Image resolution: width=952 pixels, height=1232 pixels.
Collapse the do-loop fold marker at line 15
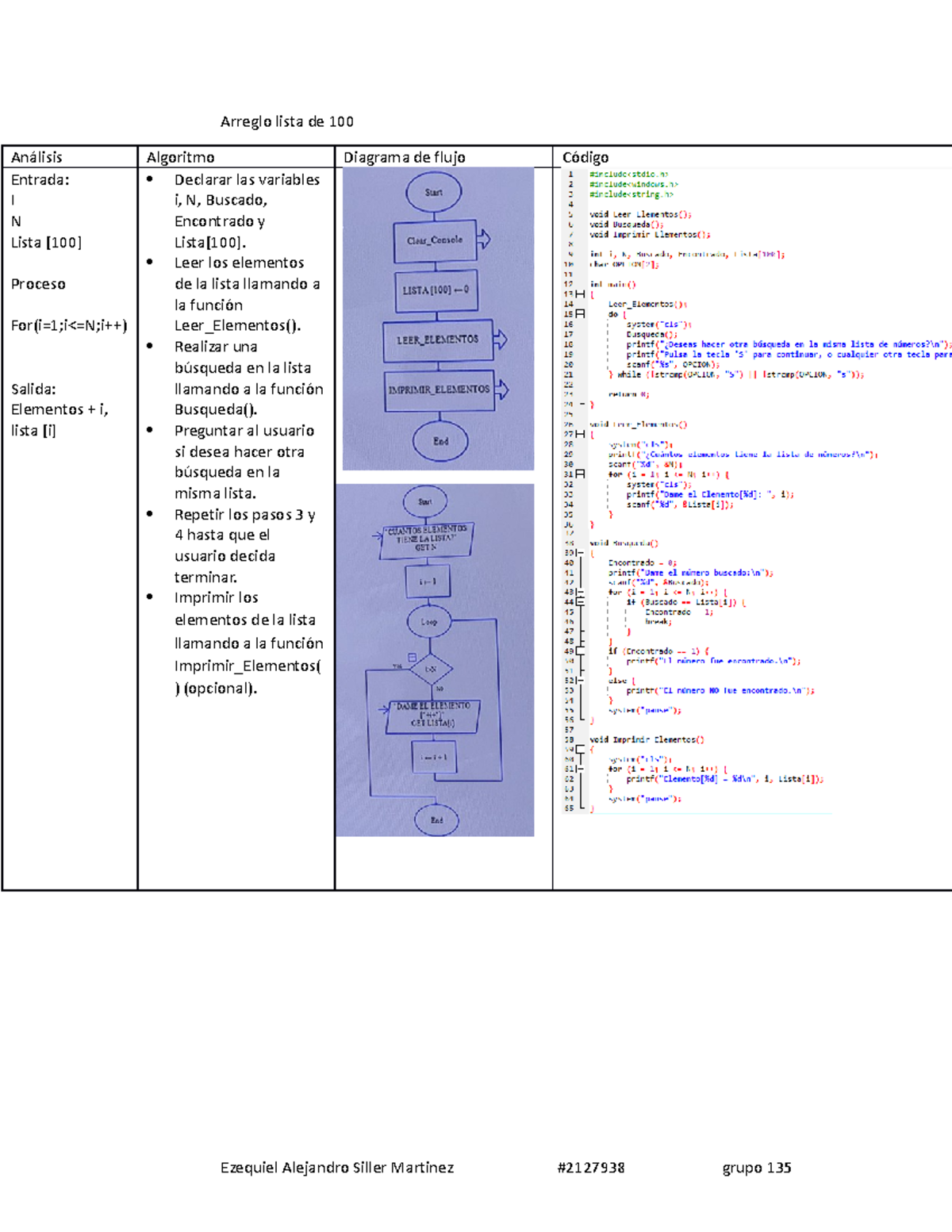click(x=580, y=314)
